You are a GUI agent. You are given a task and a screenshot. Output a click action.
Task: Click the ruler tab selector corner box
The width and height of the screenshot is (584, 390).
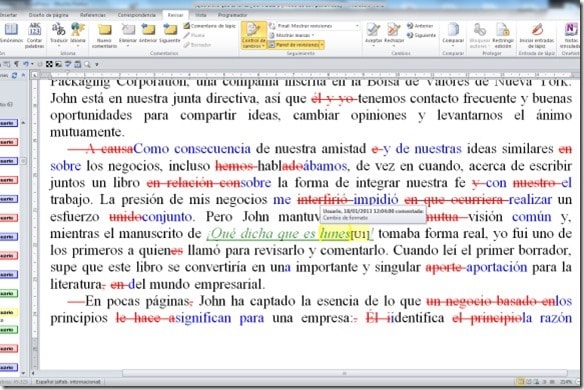[x=35, y=75]
